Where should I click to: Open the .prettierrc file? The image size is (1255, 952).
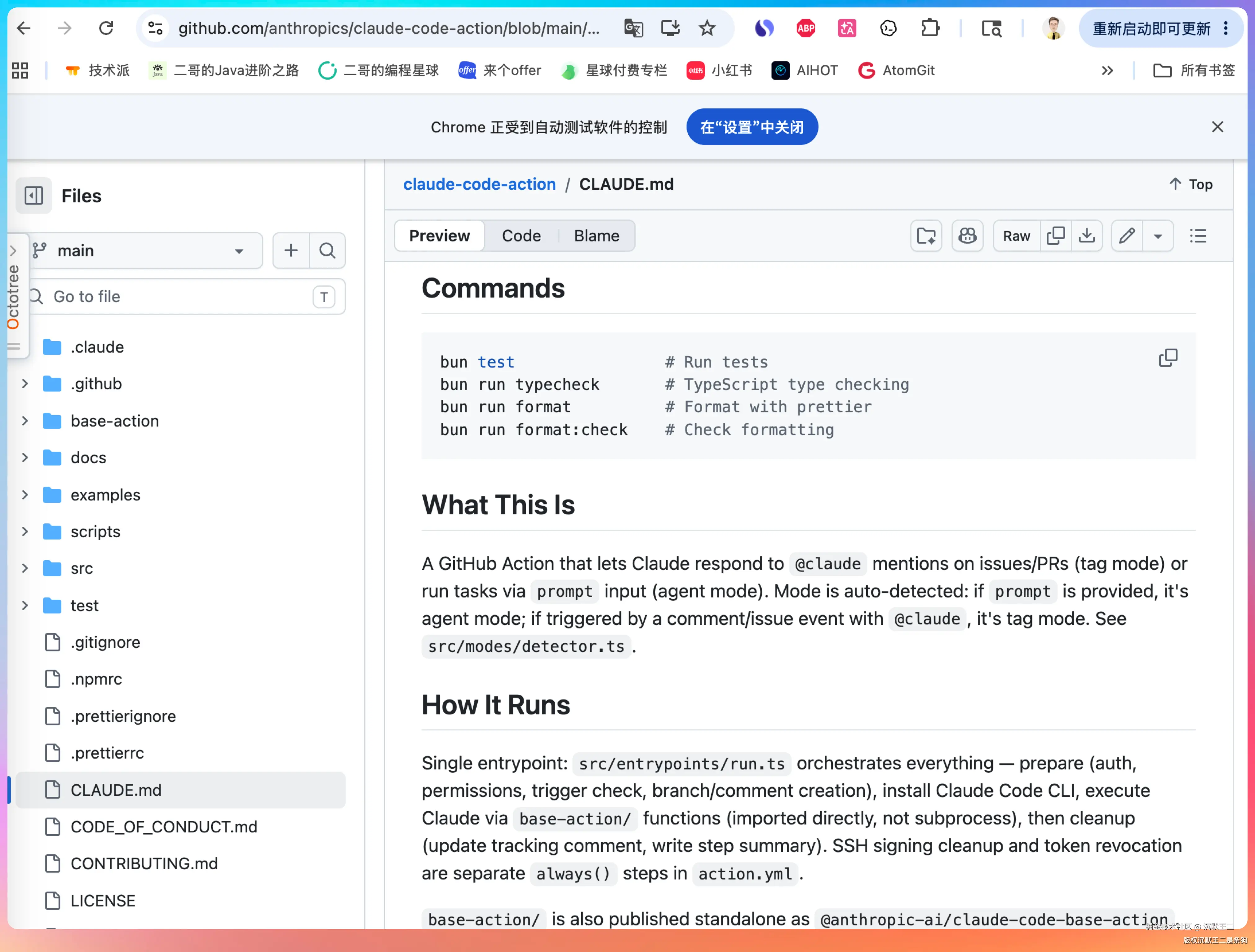point(107,753)
